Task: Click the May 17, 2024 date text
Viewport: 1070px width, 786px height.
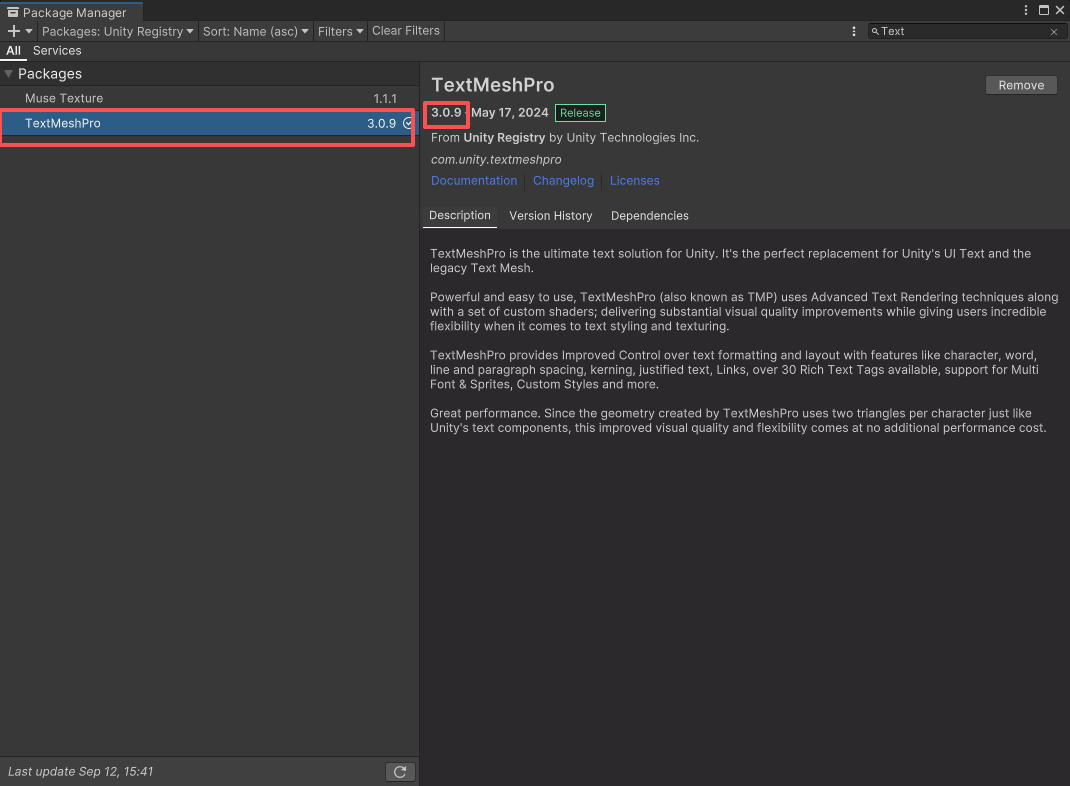Action: tap(510, 113)
